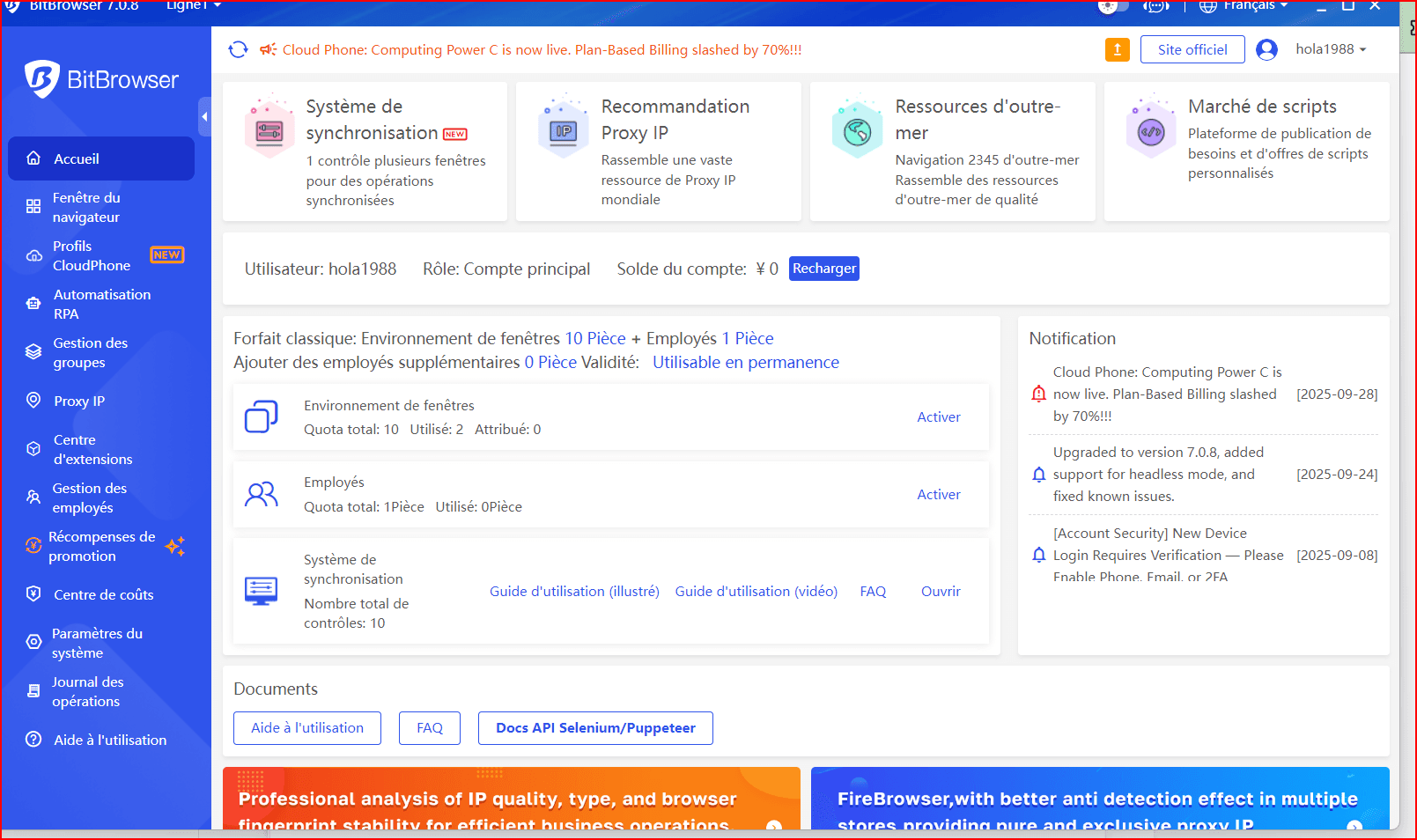The image size is (1417, 840).
Task: Open the Ligne1 line selector dropdown
Action: tap(193, 6)
